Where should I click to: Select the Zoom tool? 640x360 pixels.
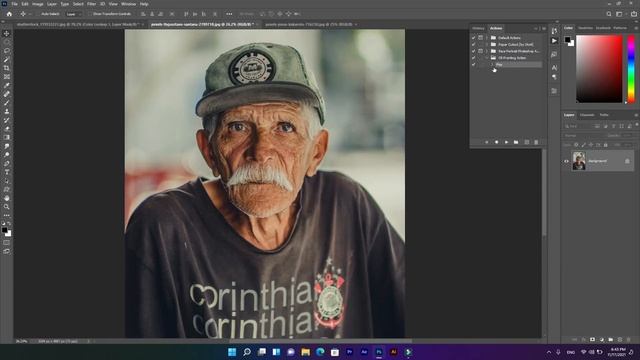7,207
